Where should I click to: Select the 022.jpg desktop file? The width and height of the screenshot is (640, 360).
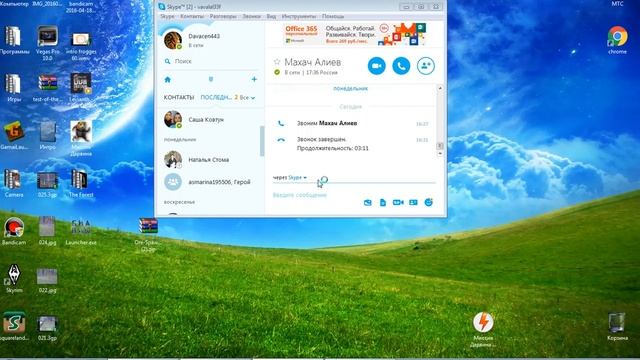pyautogui.click(x=47, y=279)
